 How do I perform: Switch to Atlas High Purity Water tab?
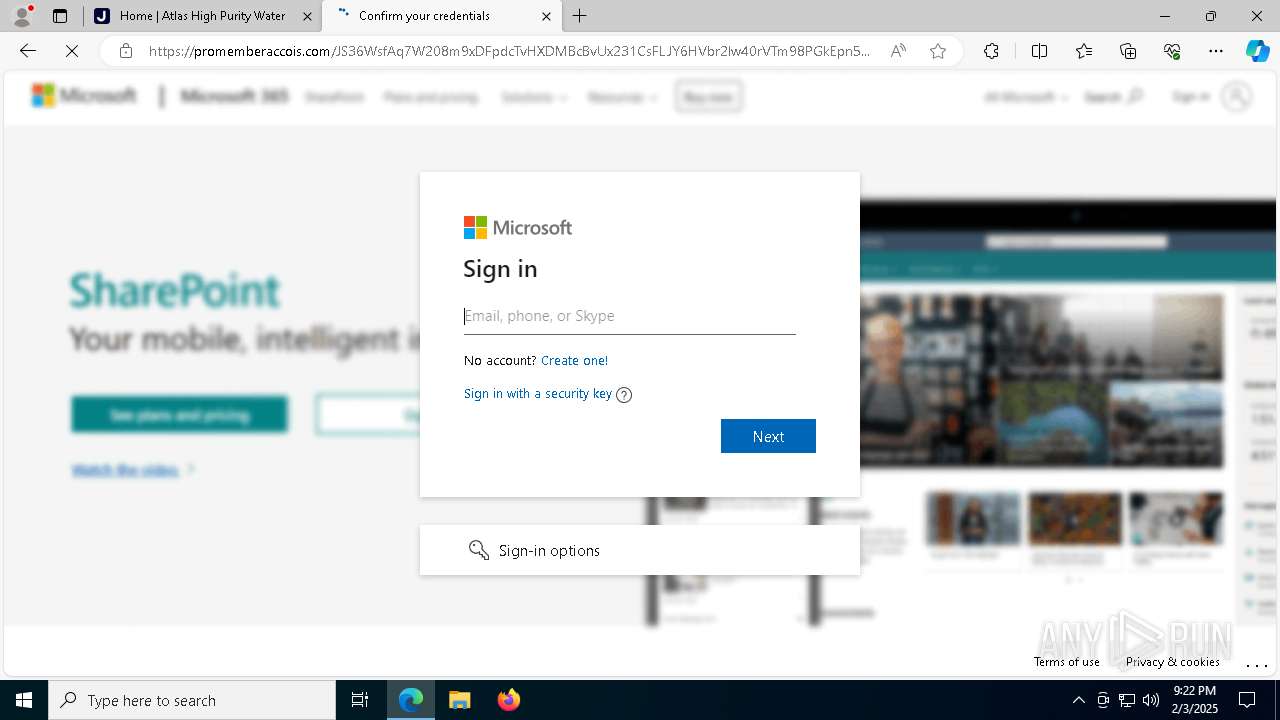point(203,16)
